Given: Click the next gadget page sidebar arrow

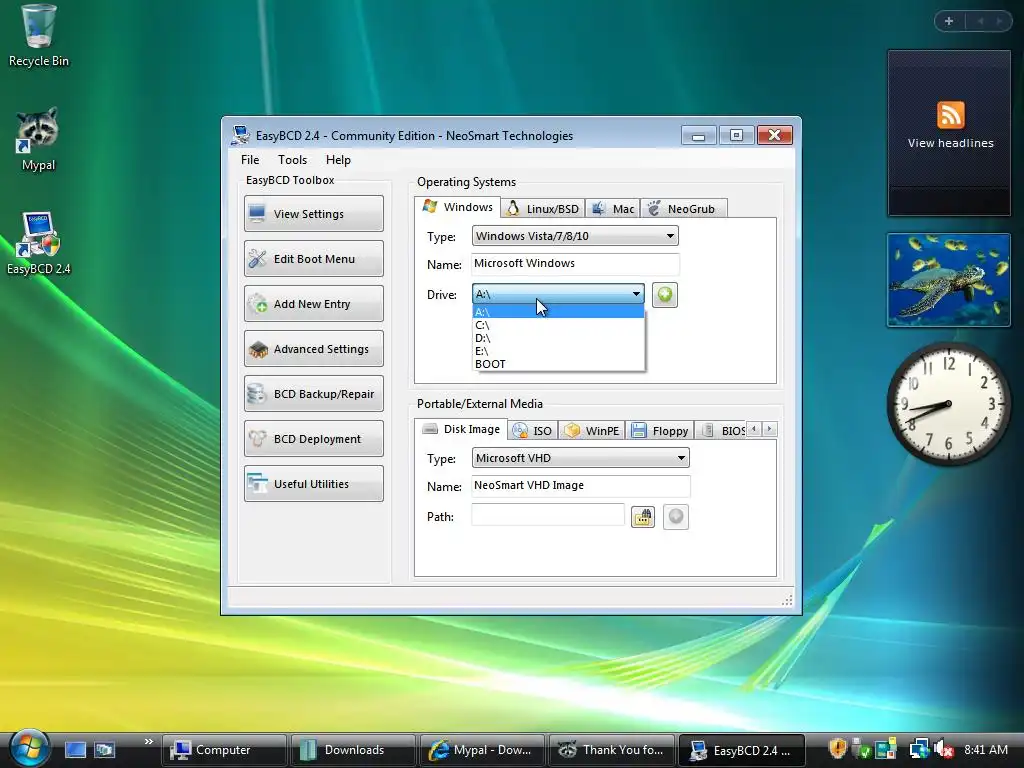Looking at the screenshot, I should 999,22.
